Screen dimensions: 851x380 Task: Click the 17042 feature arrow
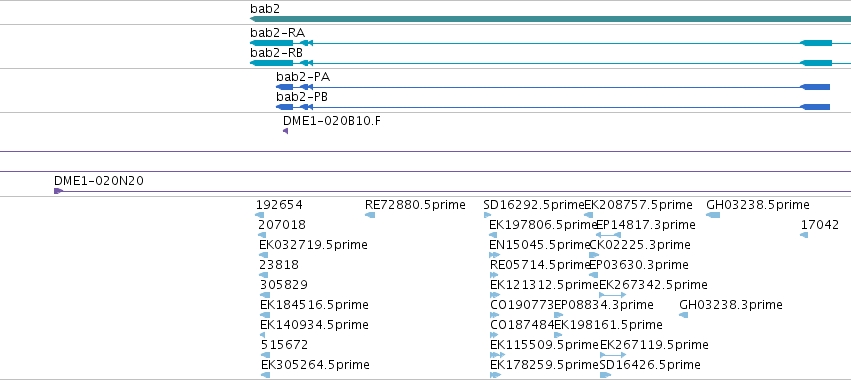[x=804, y=235]
